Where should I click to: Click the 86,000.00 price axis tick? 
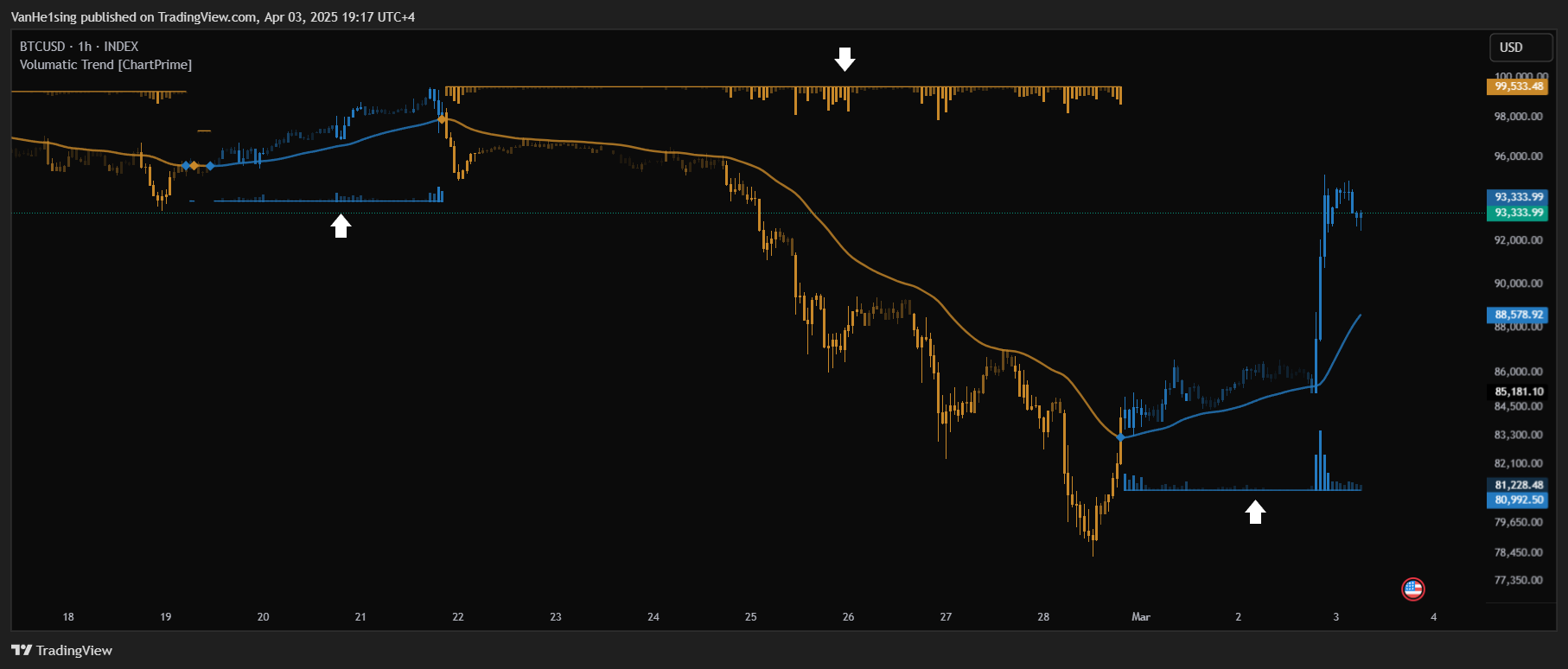[x=1519, y=372]
